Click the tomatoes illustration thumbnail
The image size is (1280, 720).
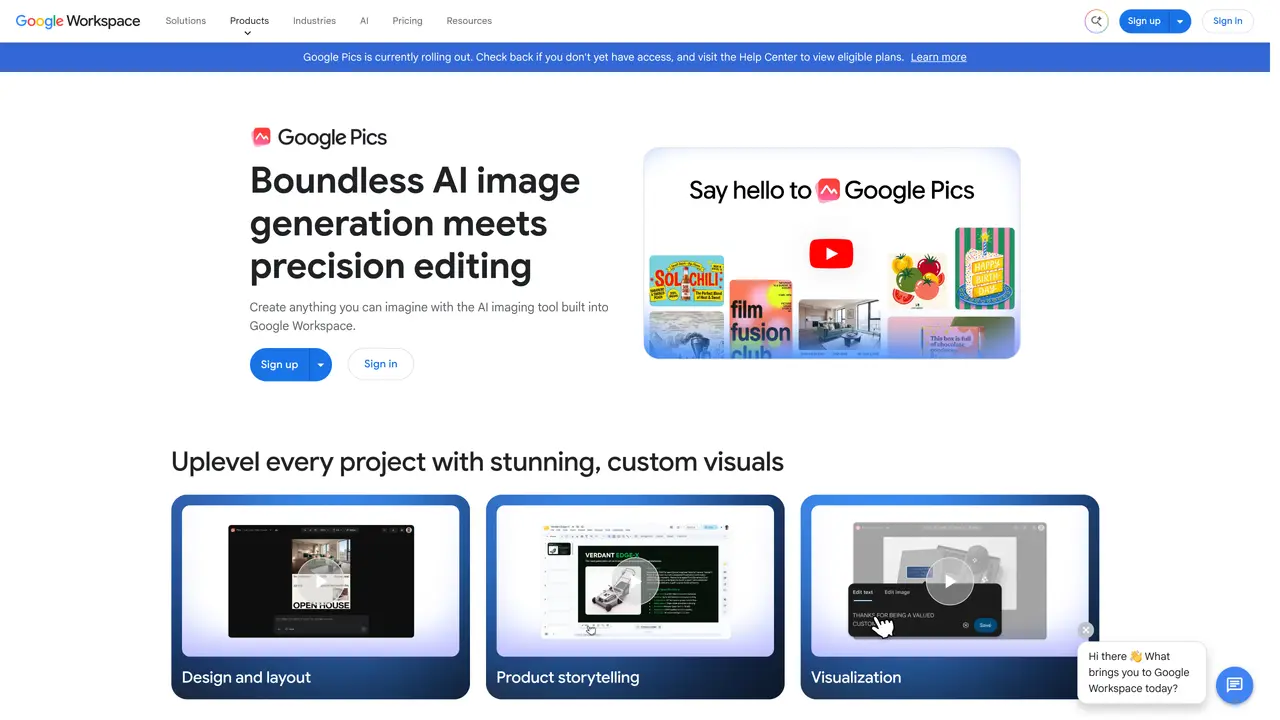pos(916,278)
